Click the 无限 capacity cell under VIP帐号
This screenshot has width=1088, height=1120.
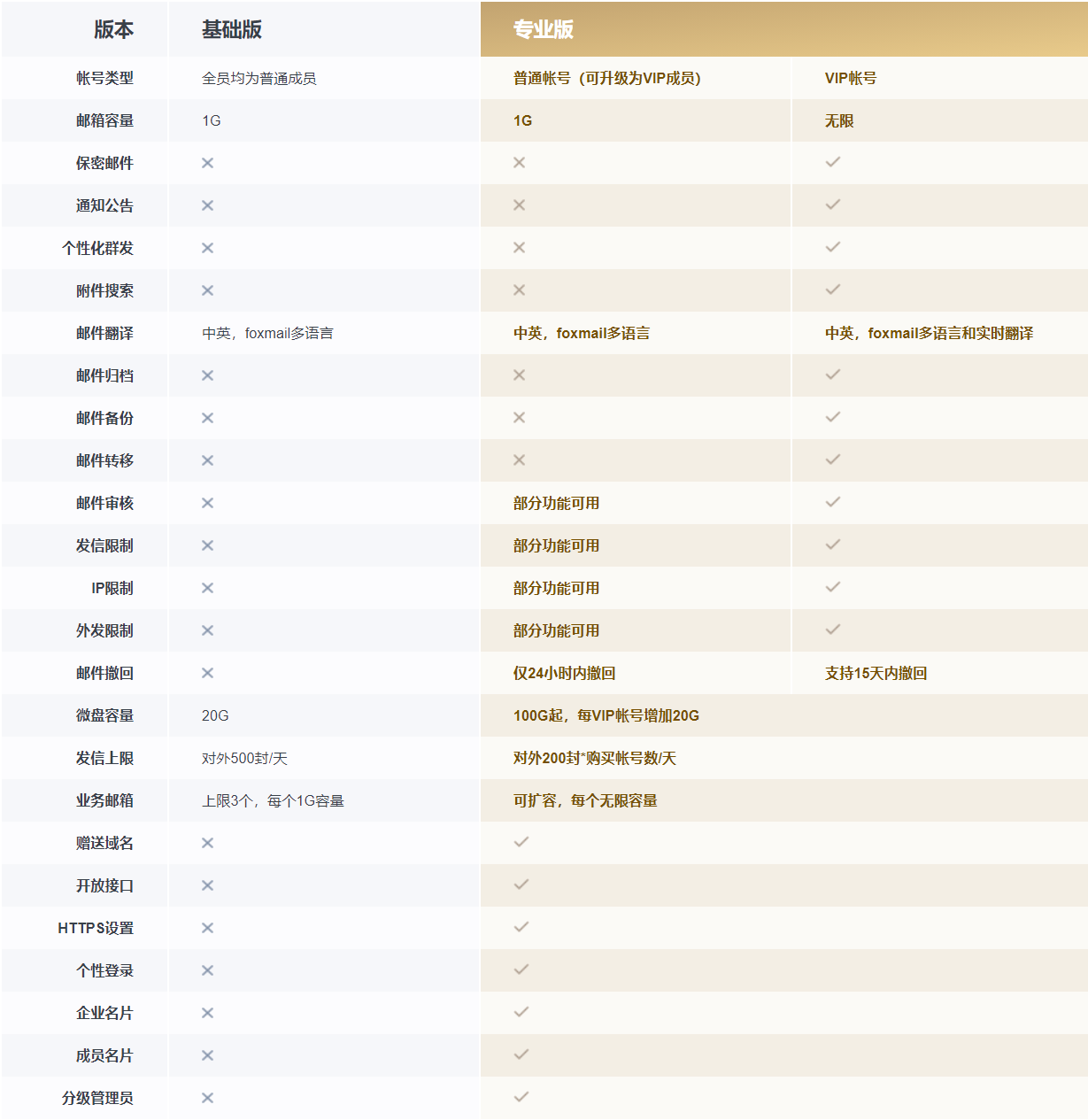(x=839, y=120)
